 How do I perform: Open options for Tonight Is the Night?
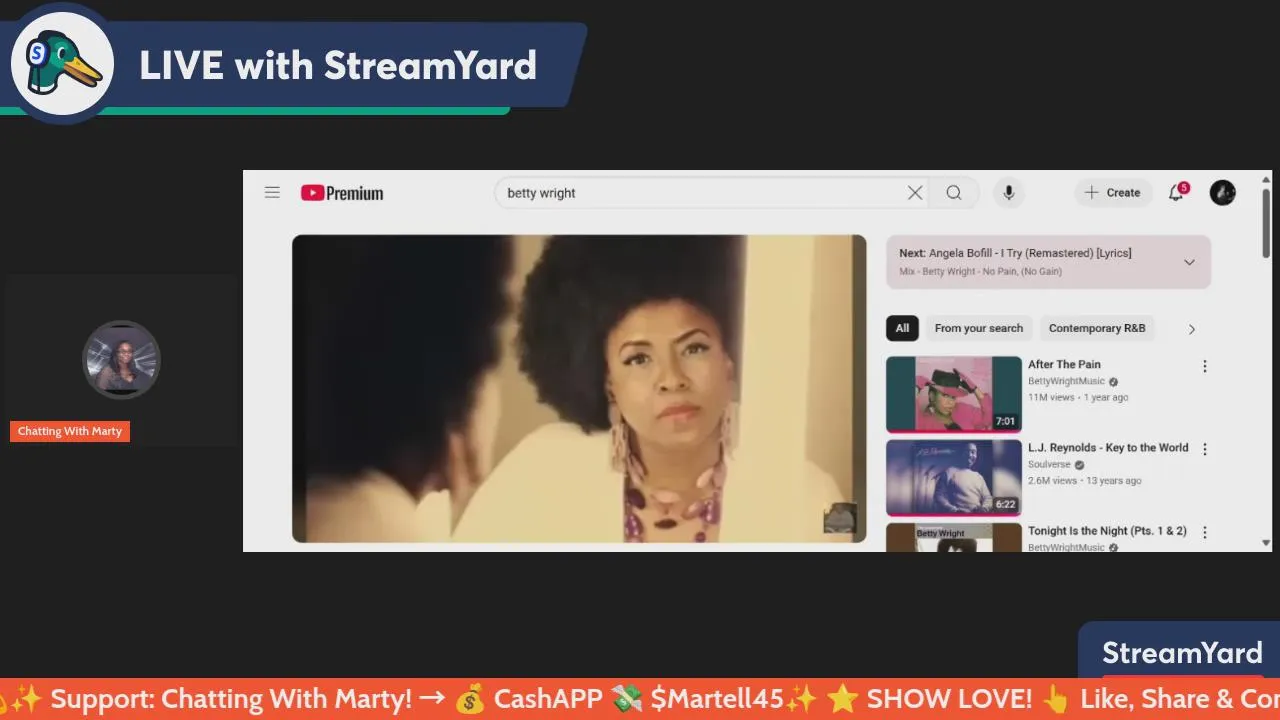(x=1204, y=532)
